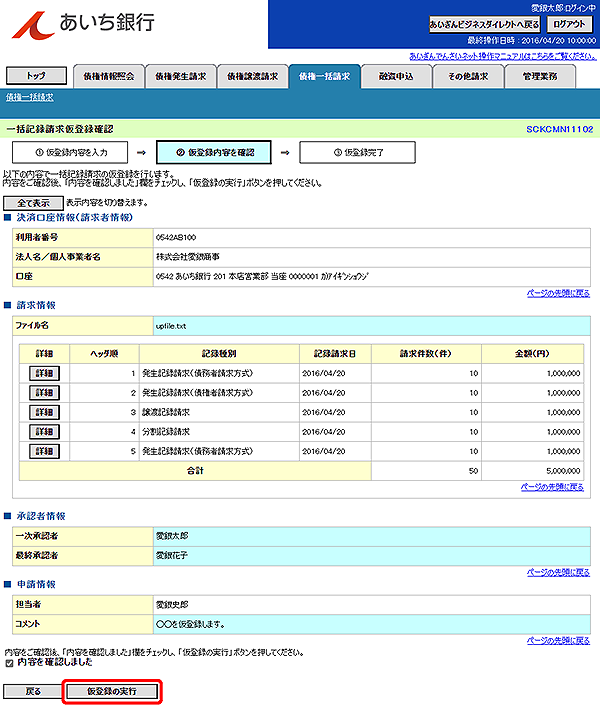Click step box ② 仮登録内容を確認

(214, 152)
